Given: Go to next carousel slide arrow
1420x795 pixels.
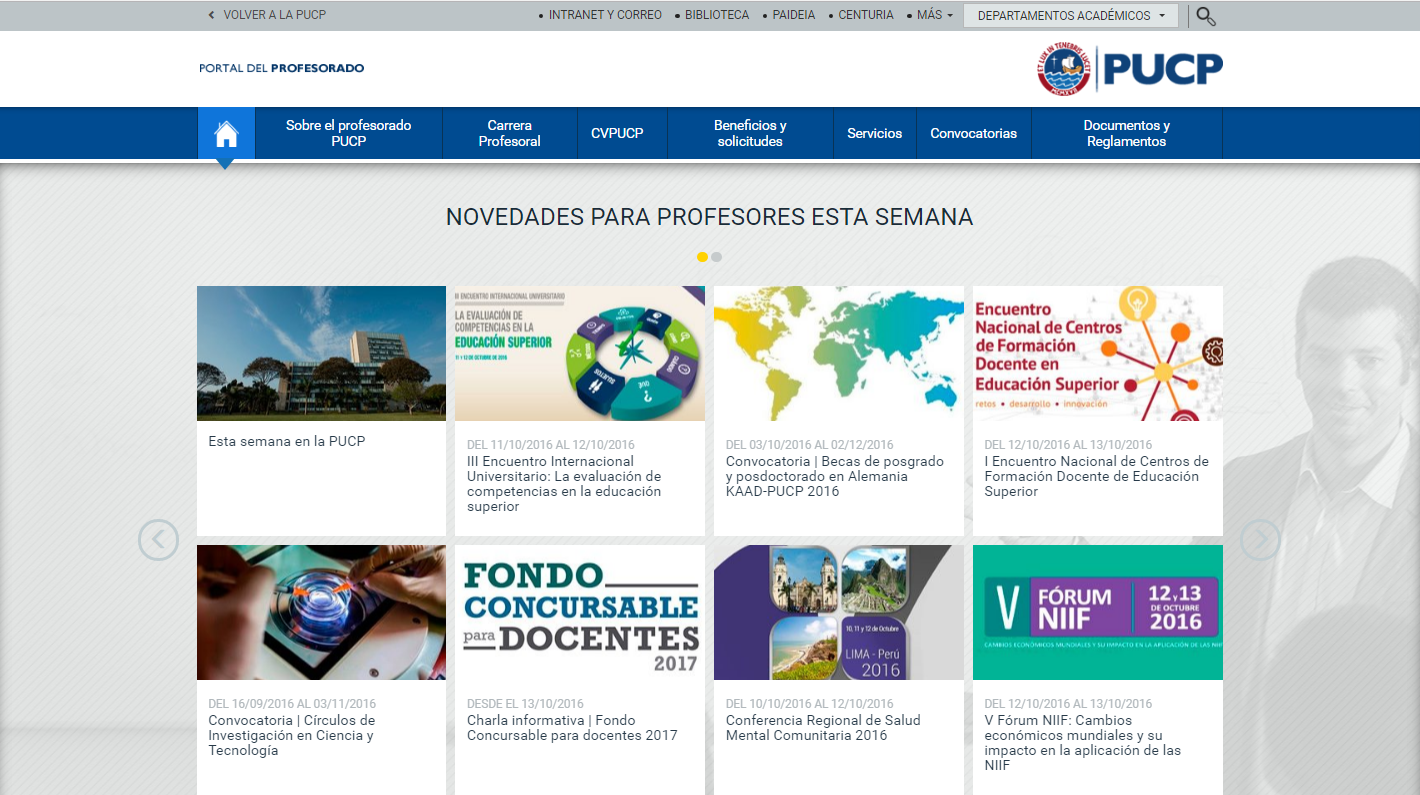Looking at the screenshot, I should coord(1260,540).
